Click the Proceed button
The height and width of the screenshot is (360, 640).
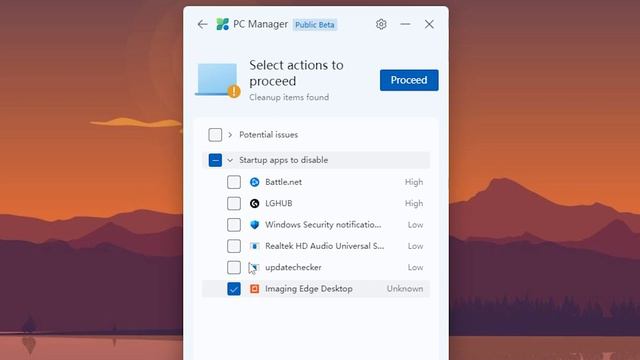tap(409, 80)
